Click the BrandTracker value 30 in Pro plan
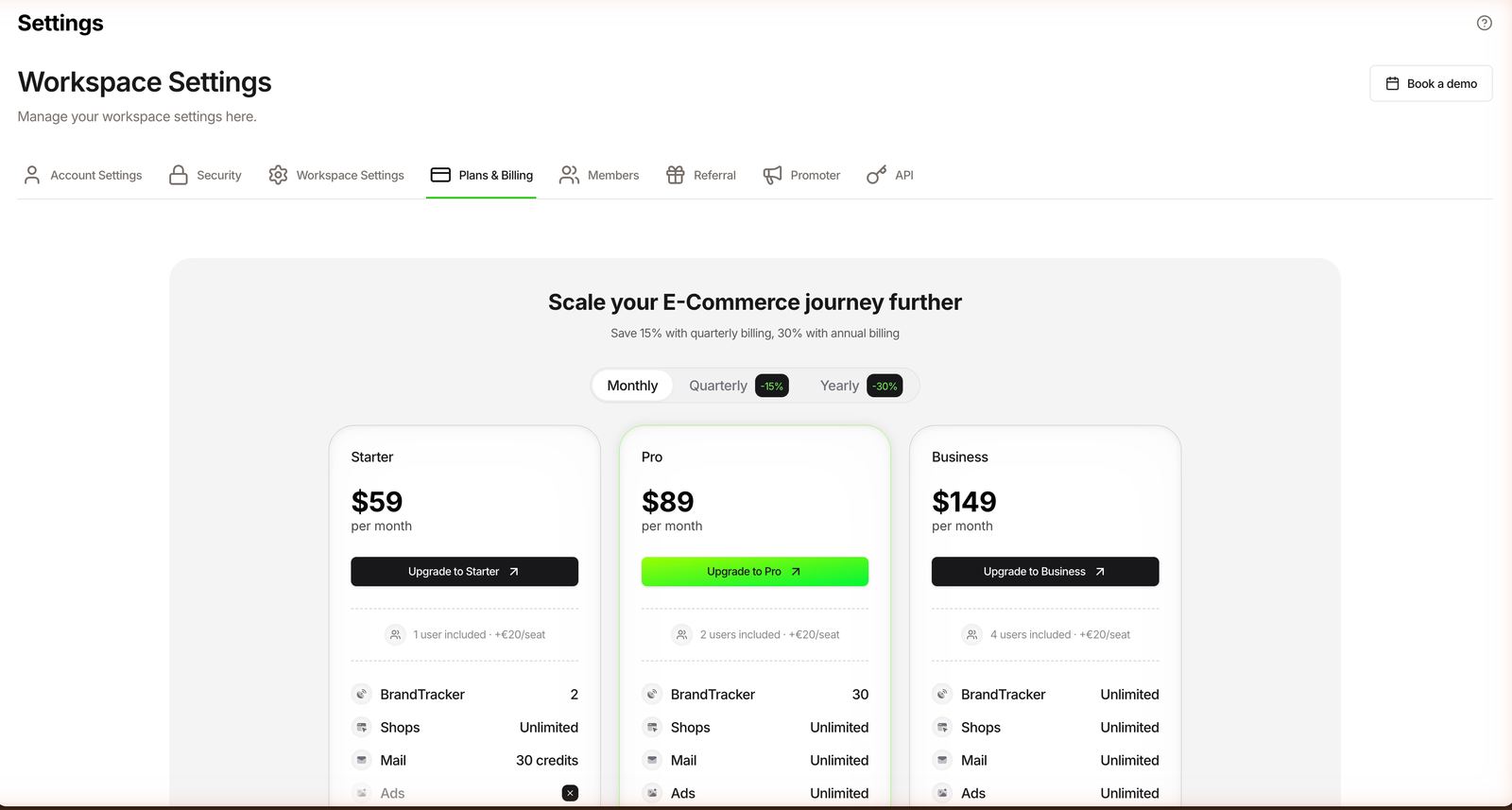This screenshot has width=1512, height=810. pos(860,695)
